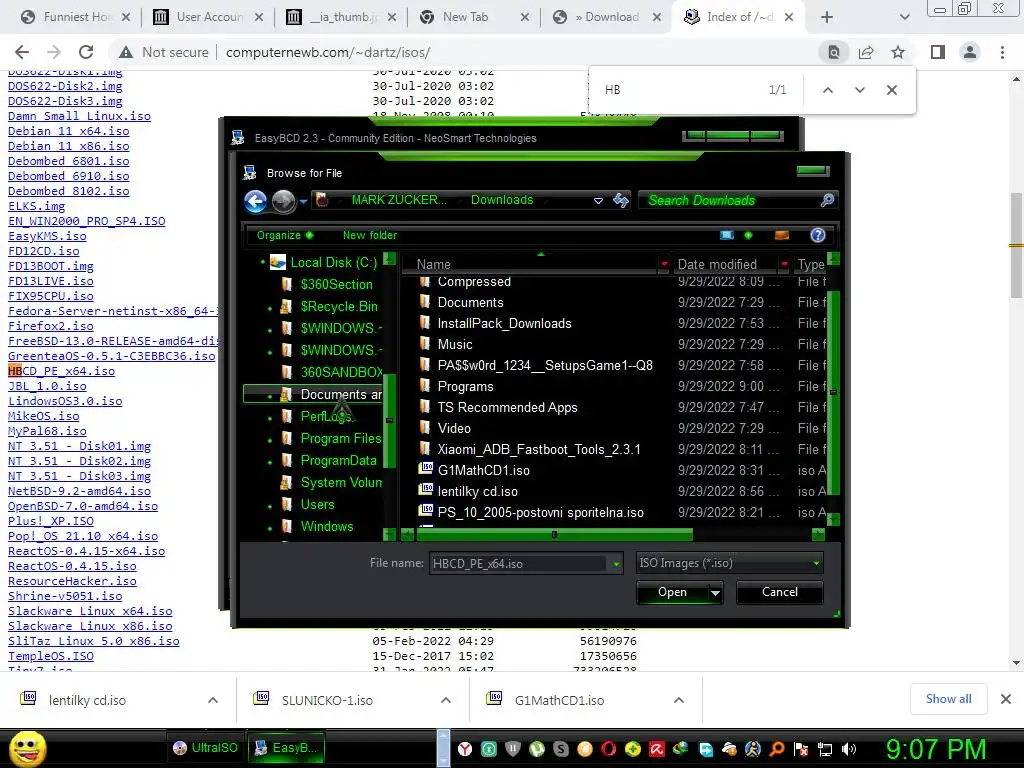Click Cancel in Browse for File
This screenshot has width=1024, height=768.
[x=780, y=592]
